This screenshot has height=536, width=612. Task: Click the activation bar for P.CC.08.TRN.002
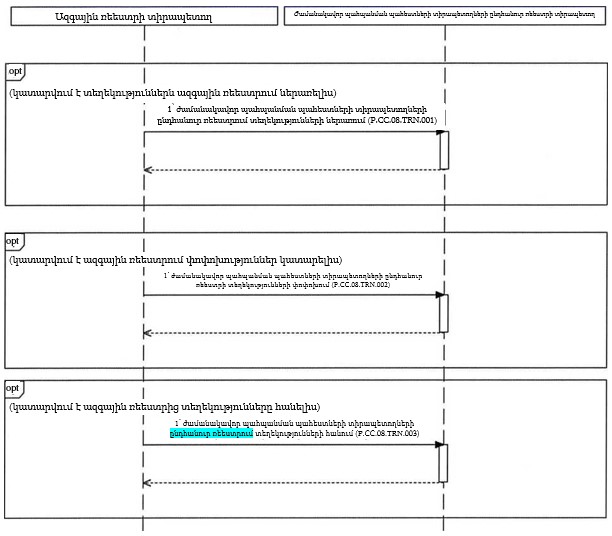tap(443, 312)
